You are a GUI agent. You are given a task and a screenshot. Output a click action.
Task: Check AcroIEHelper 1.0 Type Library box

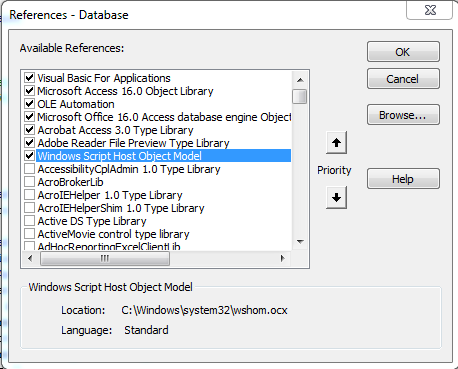tap(29, 195)
